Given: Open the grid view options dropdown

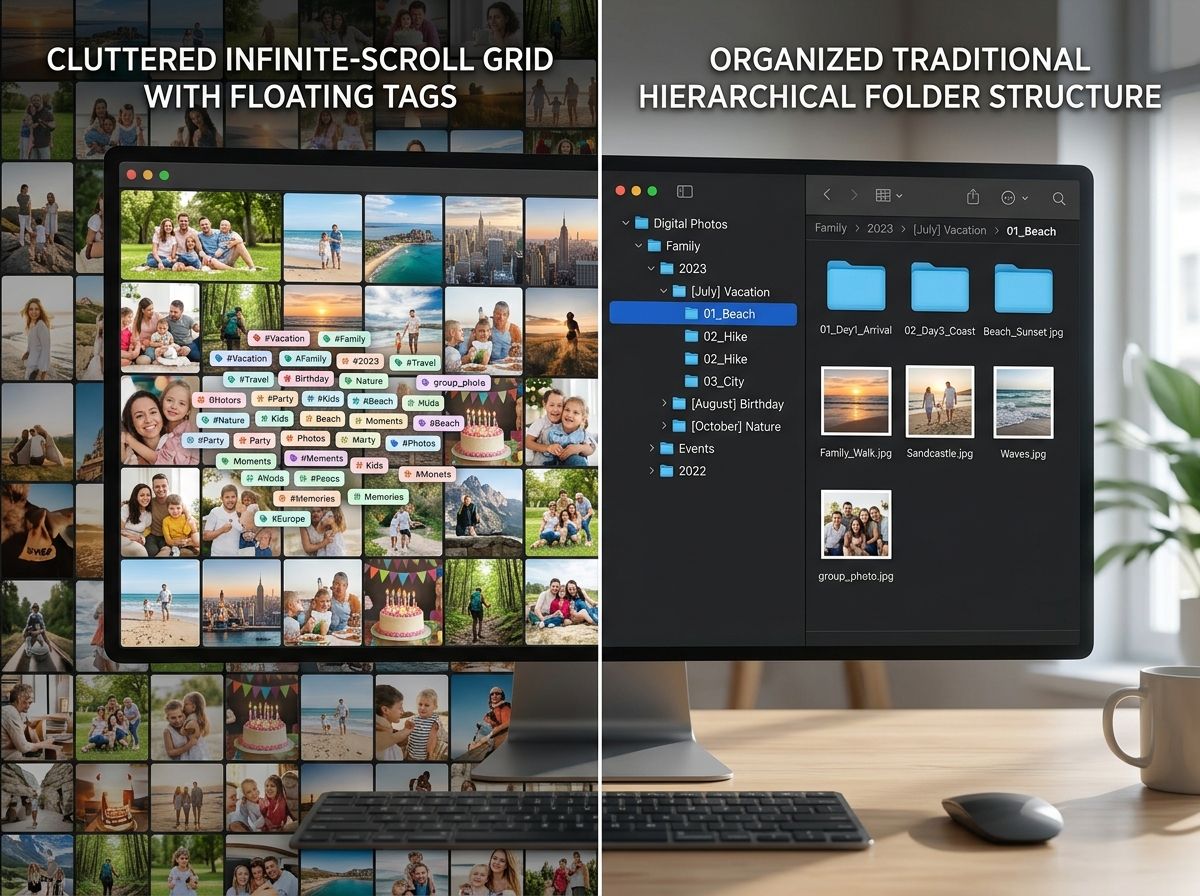Looking at the screenshot, I should tap(889, 196).
